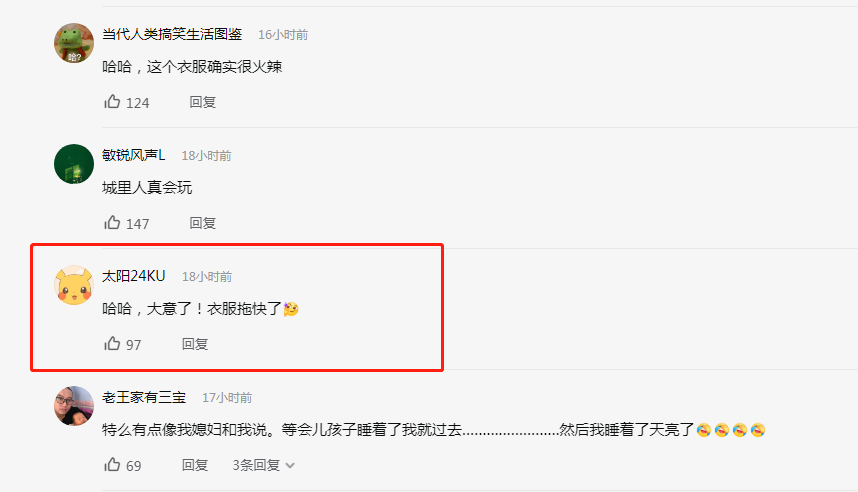Click the 124 like count
The image size is (858, 492).
click(137, 103)
